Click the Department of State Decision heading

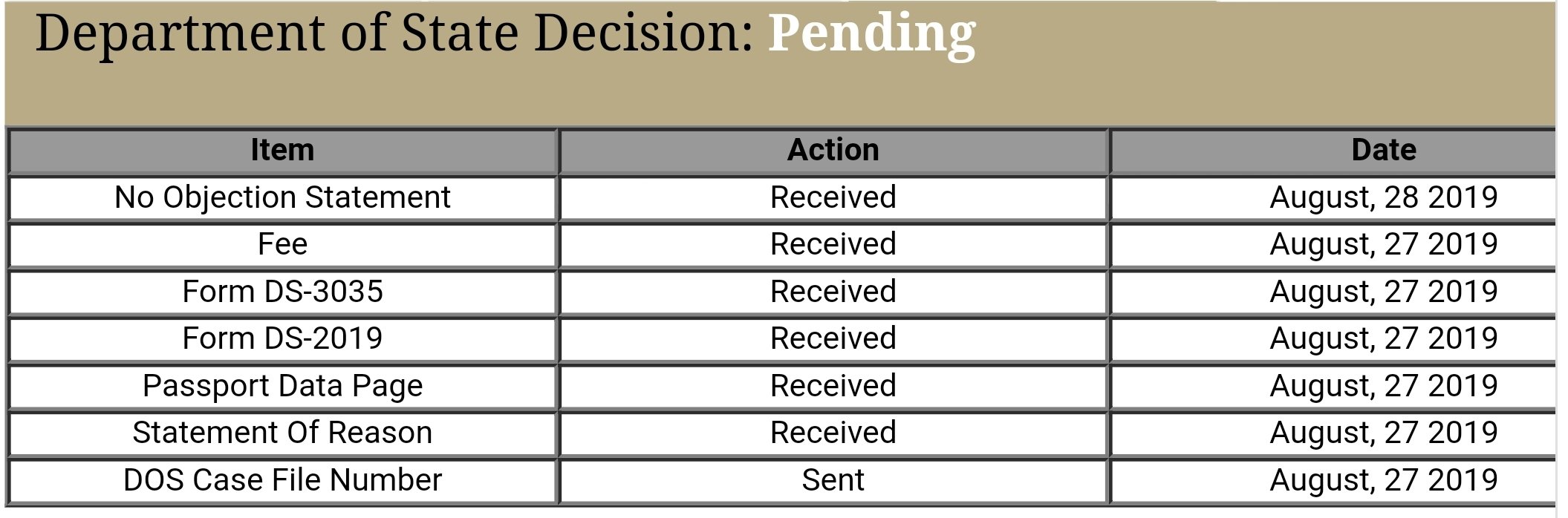click(x=394, y=33)
